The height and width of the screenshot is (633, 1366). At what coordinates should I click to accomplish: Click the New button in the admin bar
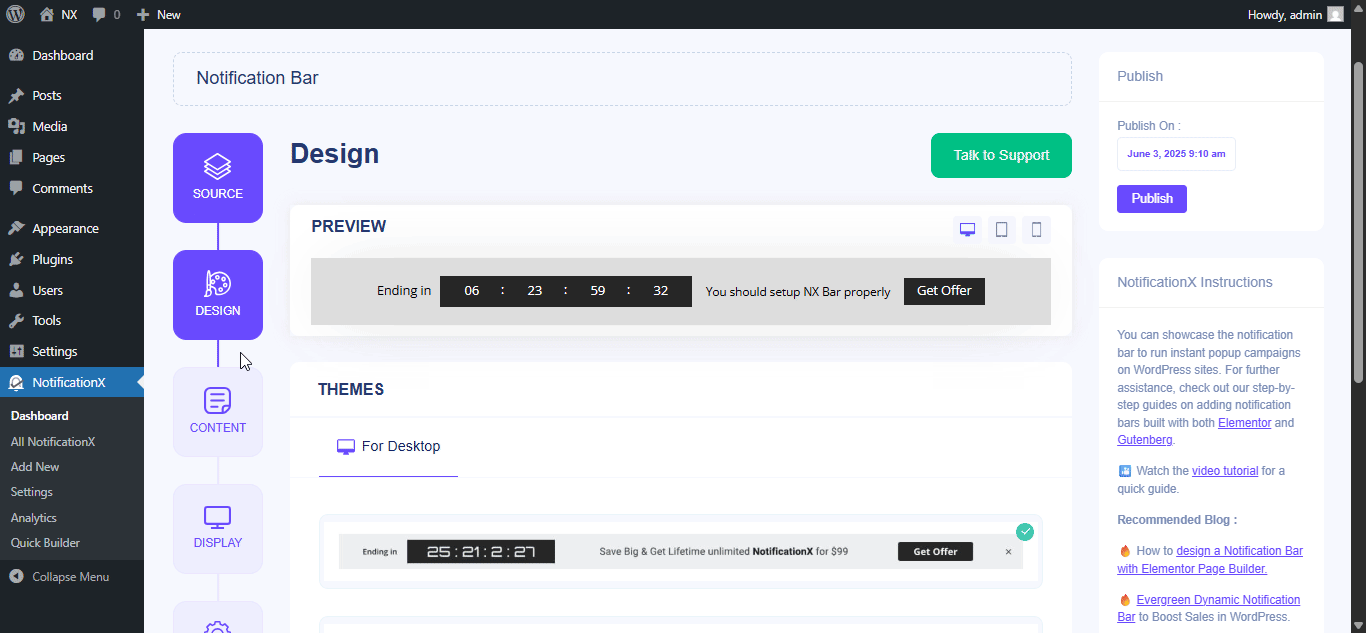pos(158,14)
